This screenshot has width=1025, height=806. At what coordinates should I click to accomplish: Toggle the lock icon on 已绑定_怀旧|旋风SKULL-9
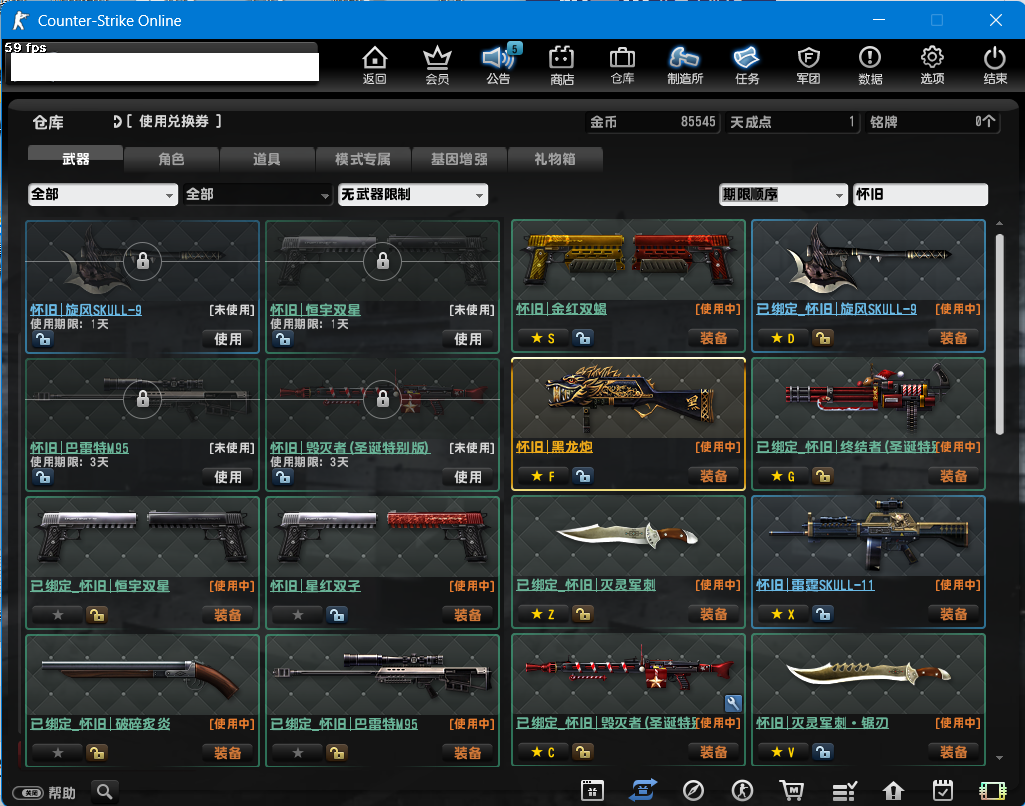pos(822,338)
